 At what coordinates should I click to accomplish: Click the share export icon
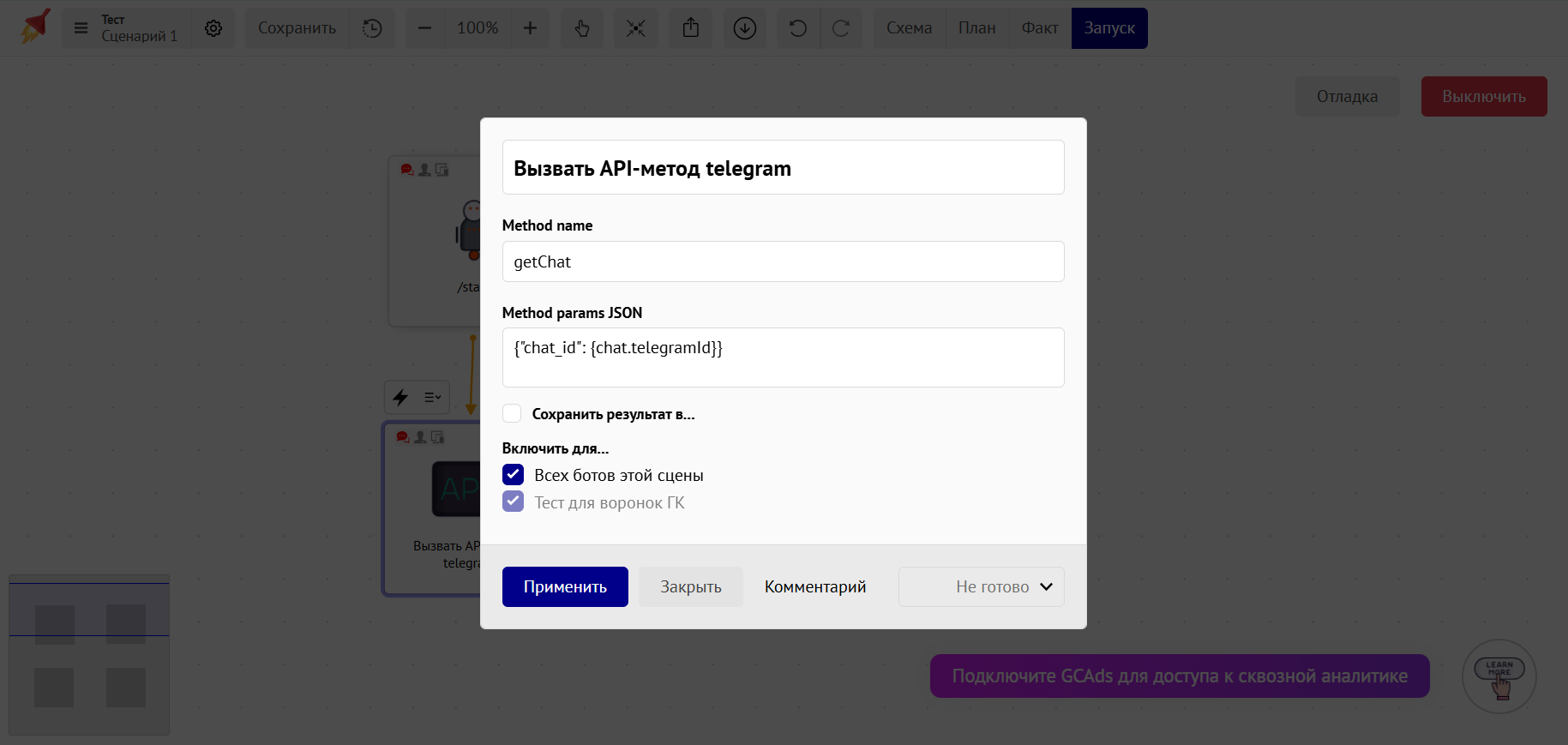[691, 28]
